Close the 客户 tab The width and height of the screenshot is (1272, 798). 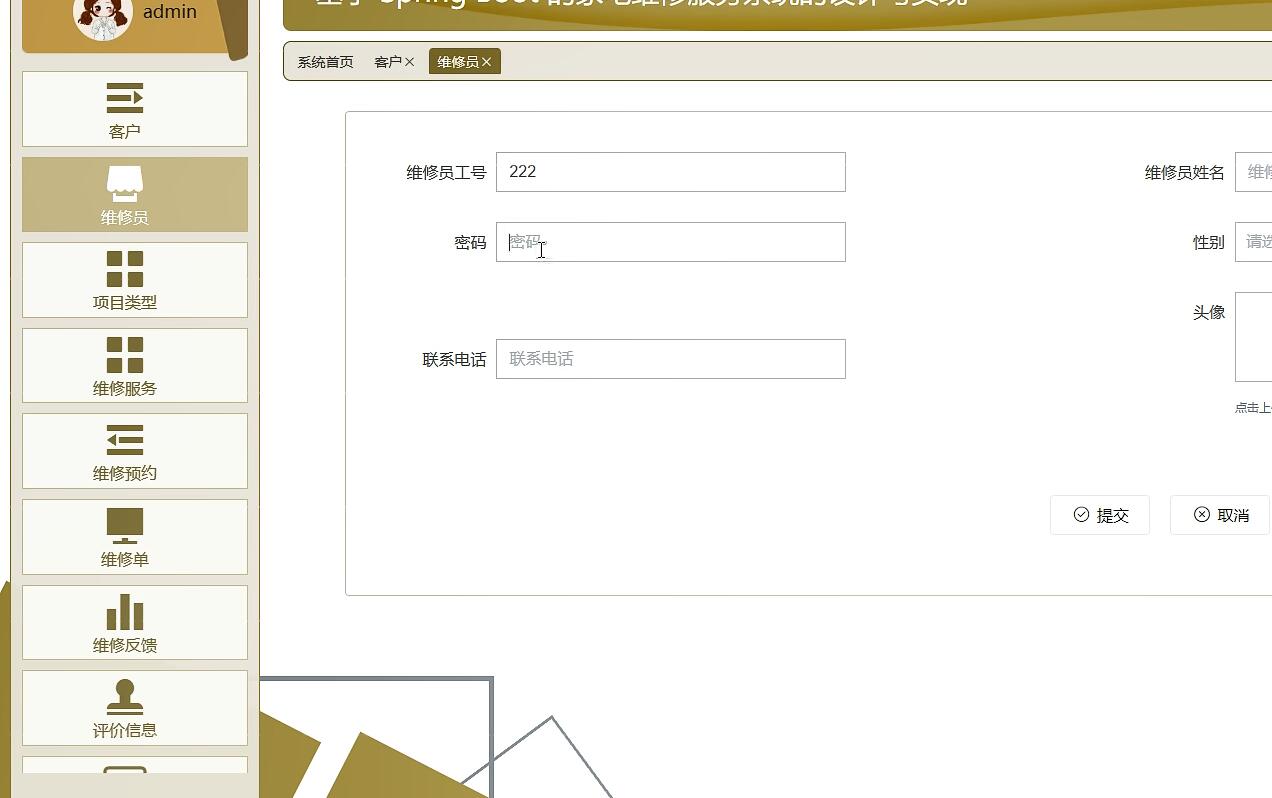(x=411, y=61)
